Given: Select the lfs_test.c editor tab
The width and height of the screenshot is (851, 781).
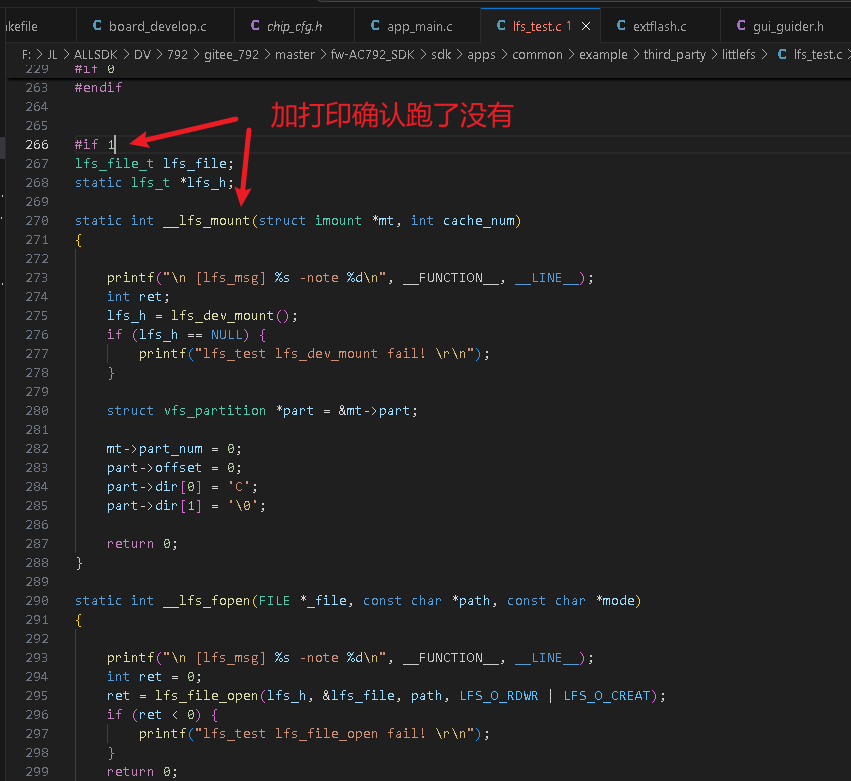Looking at the screenshot, I should point(536,26).
